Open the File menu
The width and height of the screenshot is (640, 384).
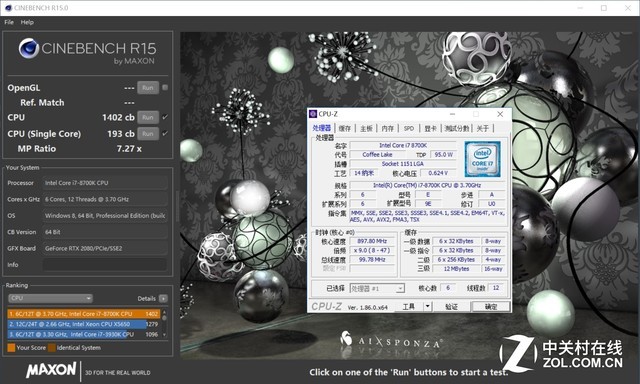point(9,22)
